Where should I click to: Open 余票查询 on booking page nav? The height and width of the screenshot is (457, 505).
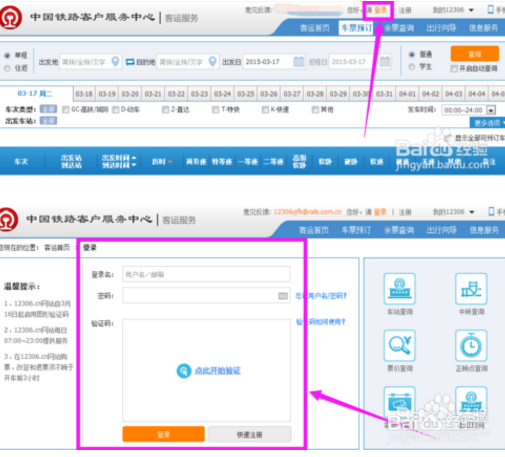(399, 28)
